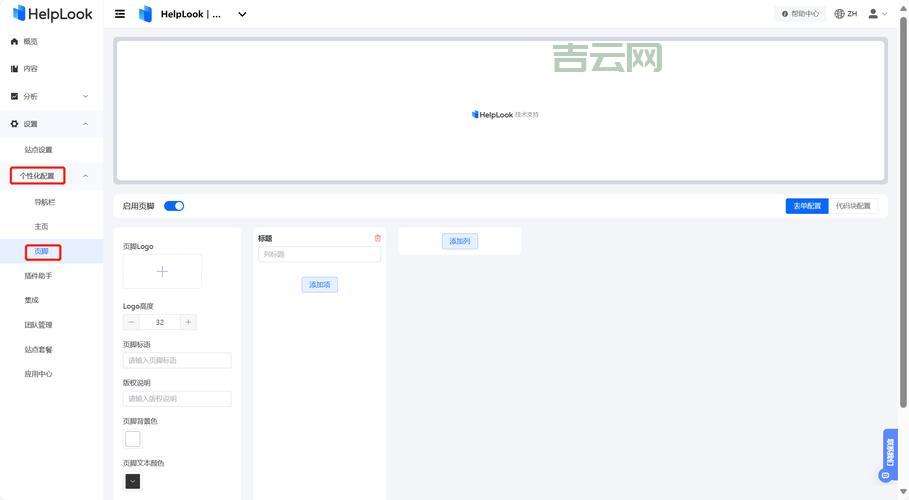The width and height of the screenshot is (909, 500).
Task: Click the 添加项 button
Action: point(319,285)
